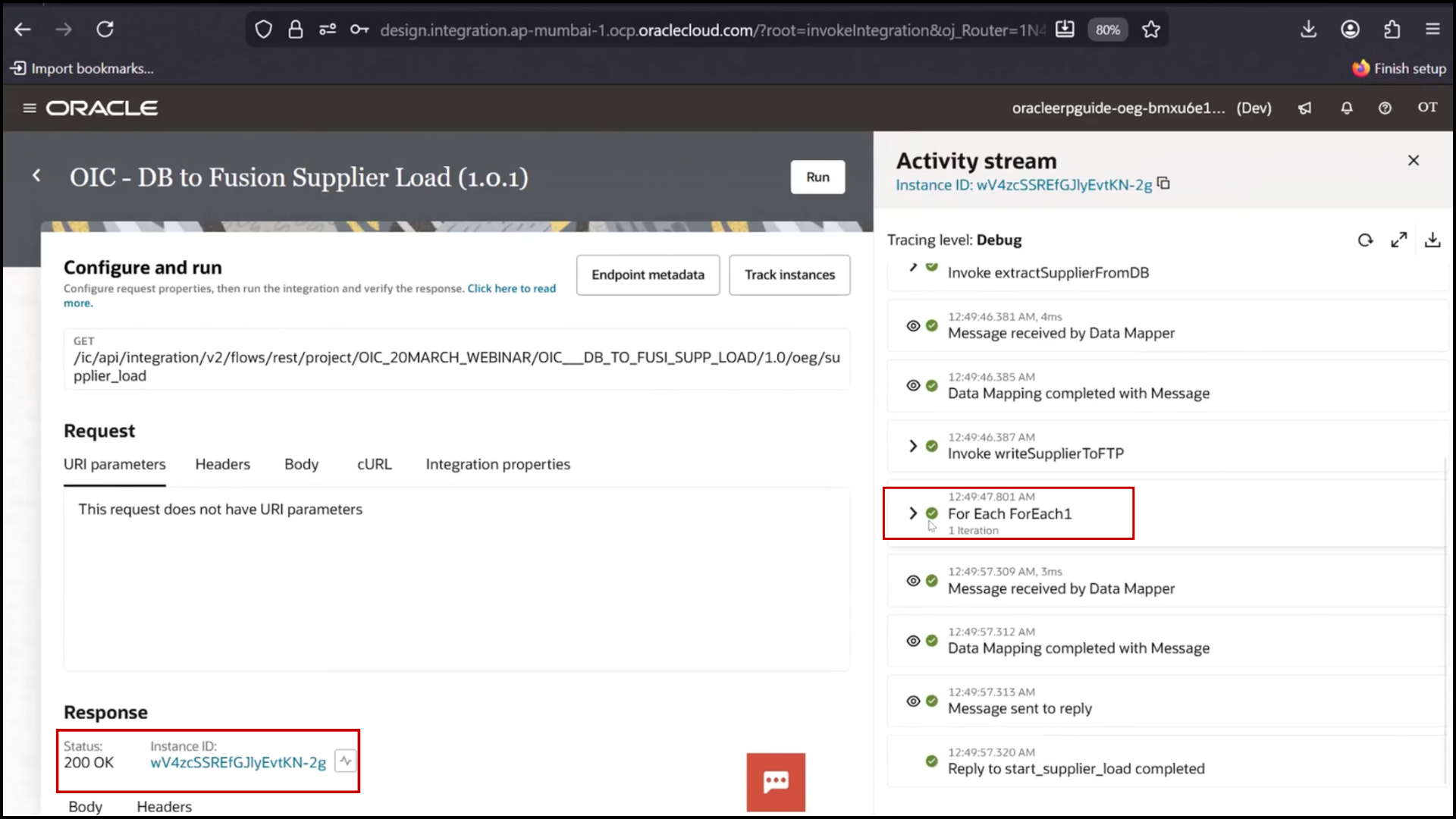Reload the page in the browser
The width and height of the screenshot is (1456, 819).
point(105,30)
